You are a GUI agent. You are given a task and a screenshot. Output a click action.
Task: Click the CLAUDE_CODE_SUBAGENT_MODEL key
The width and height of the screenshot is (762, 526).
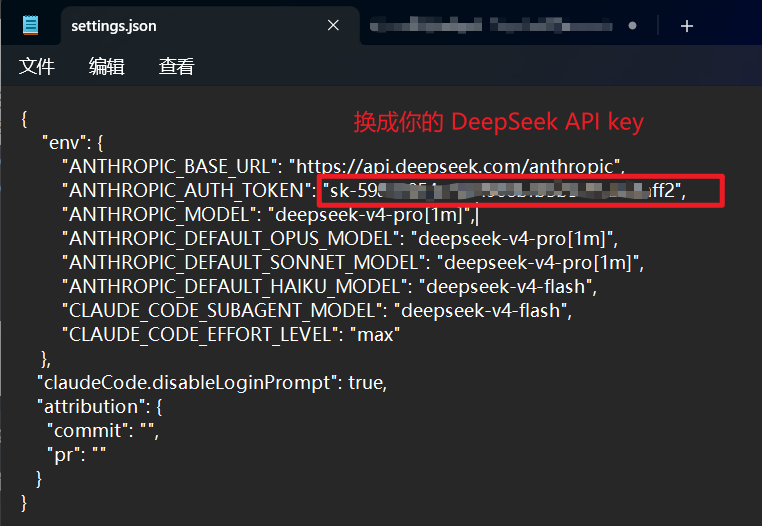pyautogui.click(x=225, y=311)
